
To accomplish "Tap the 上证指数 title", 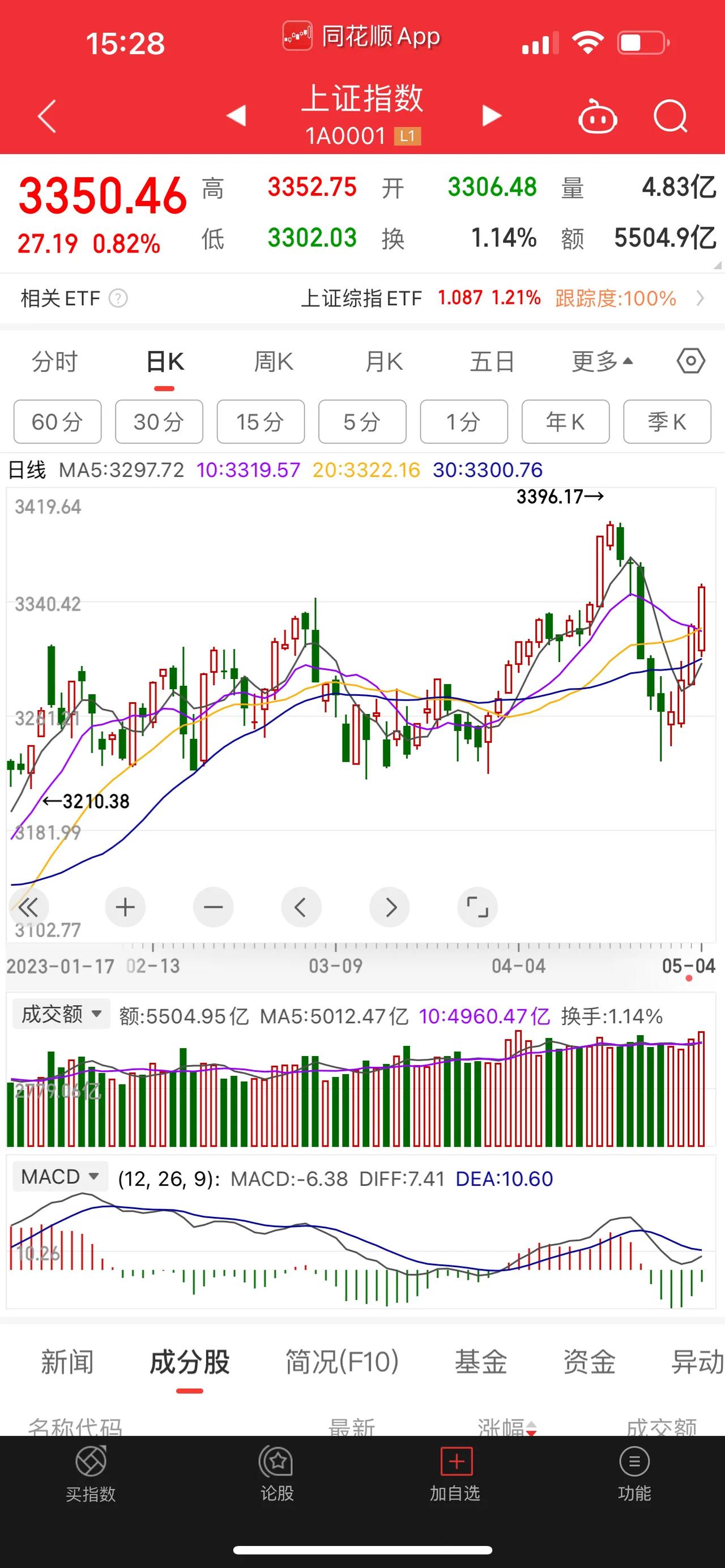I will tap(362, 98).
